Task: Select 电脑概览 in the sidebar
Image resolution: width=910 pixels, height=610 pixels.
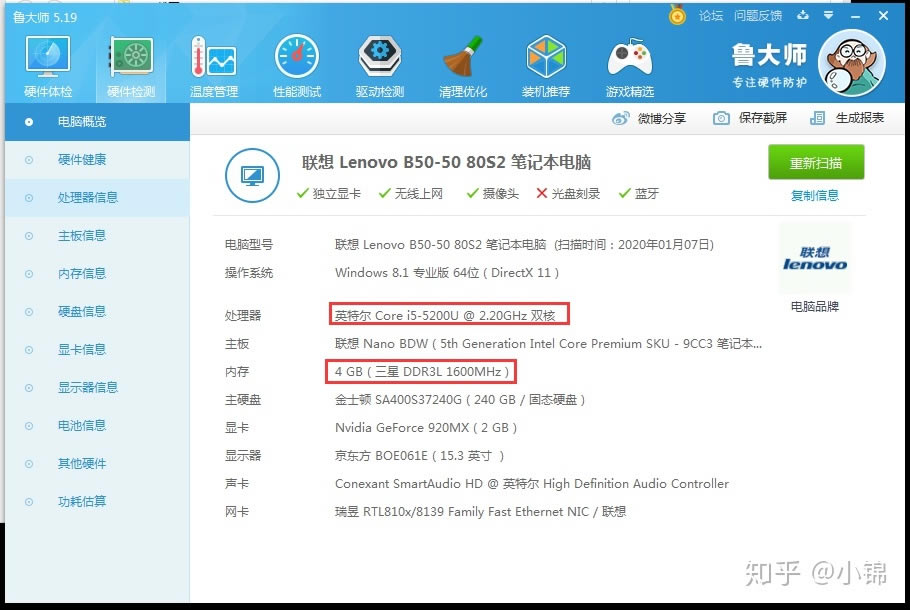Action: tap(97, 122)
